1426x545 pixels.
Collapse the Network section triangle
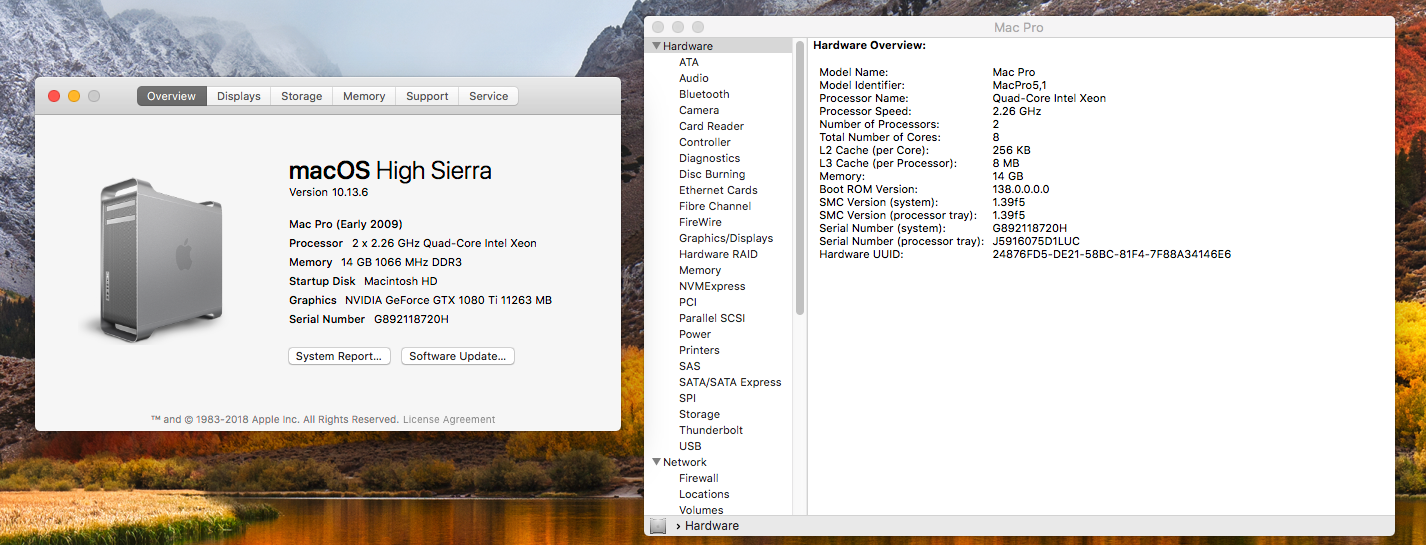coord(656,462)
